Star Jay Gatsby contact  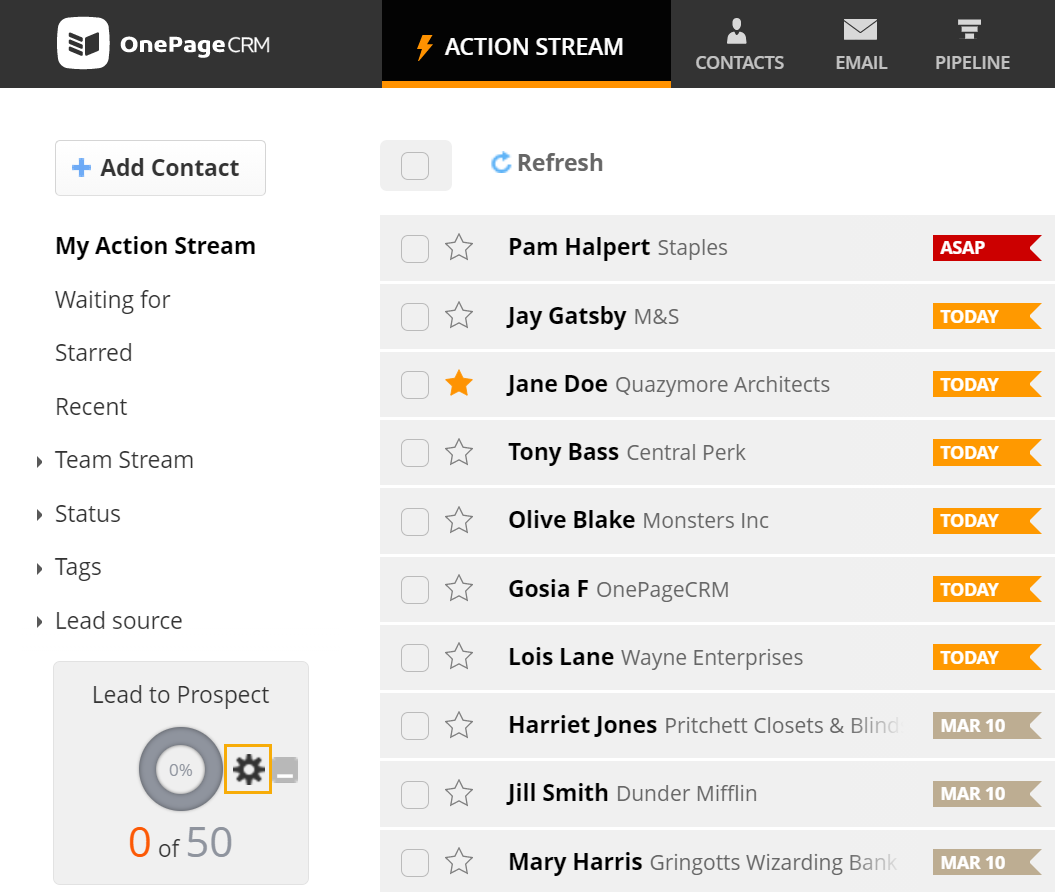tap(459, 315)
